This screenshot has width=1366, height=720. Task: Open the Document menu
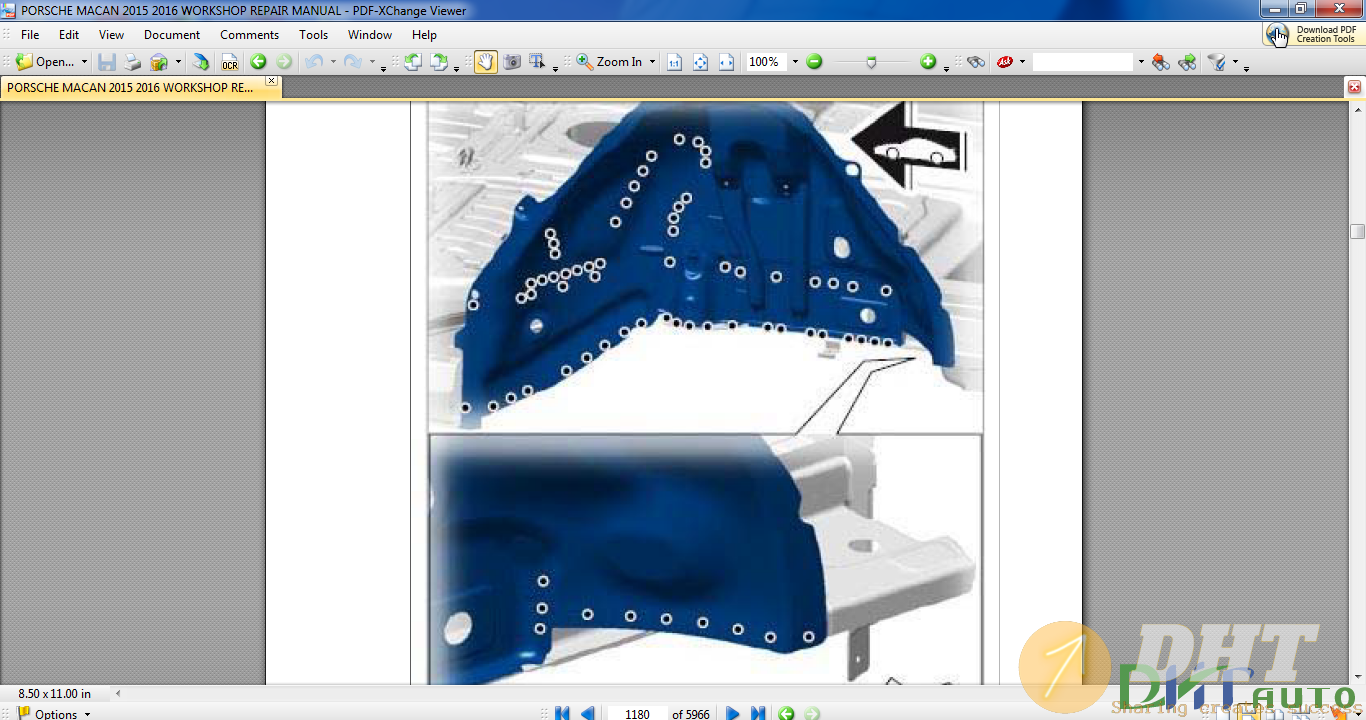point(172,34)
